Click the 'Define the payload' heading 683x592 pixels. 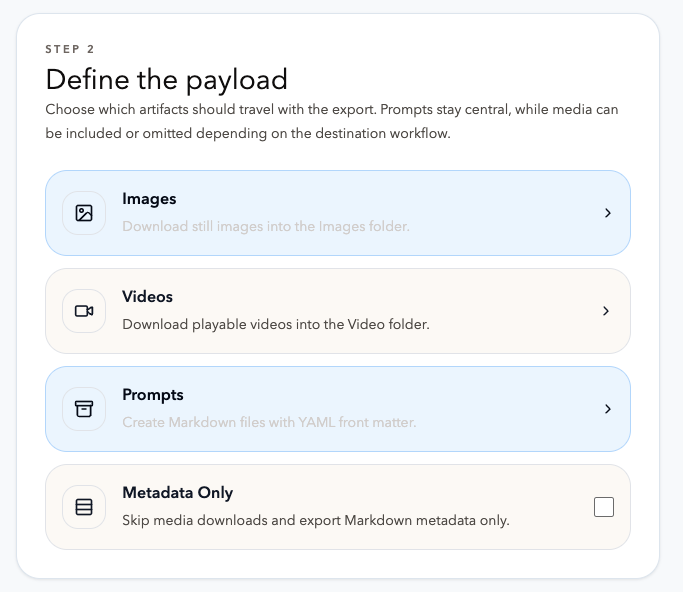[x=166, y=79]
